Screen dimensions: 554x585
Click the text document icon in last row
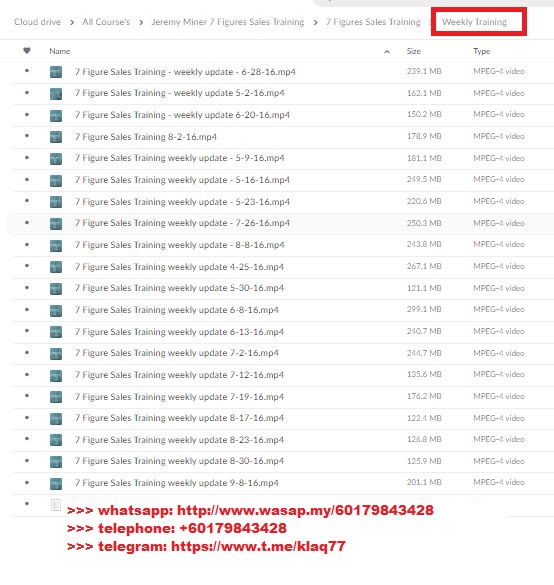click(x=56, y=505)
